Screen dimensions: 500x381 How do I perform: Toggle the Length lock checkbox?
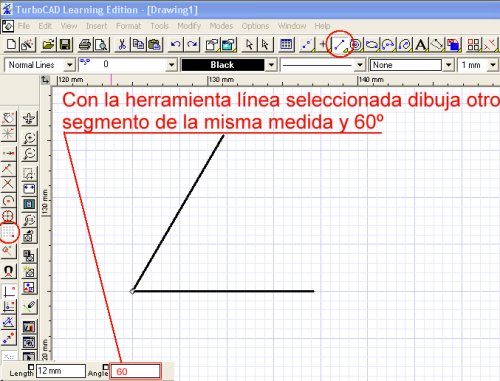[31, 367]
